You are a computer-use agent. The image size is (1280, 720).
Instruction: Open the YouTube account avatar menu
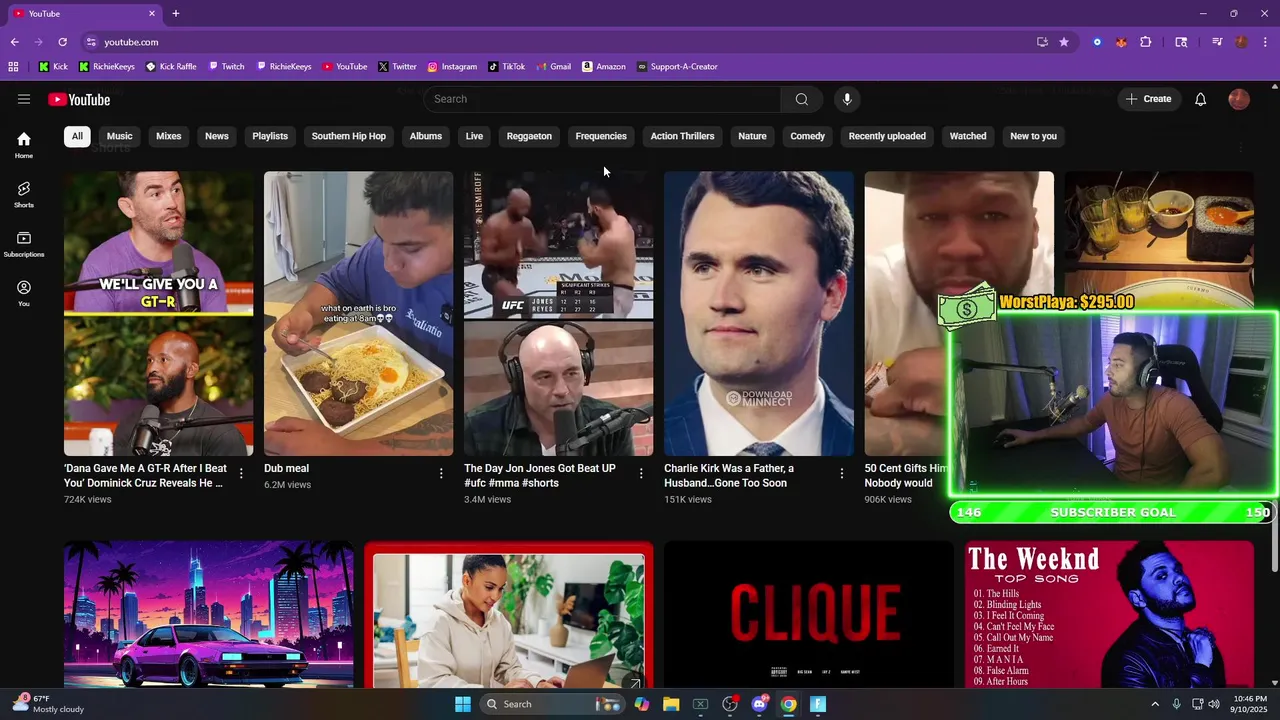(x=1239, y=99)
